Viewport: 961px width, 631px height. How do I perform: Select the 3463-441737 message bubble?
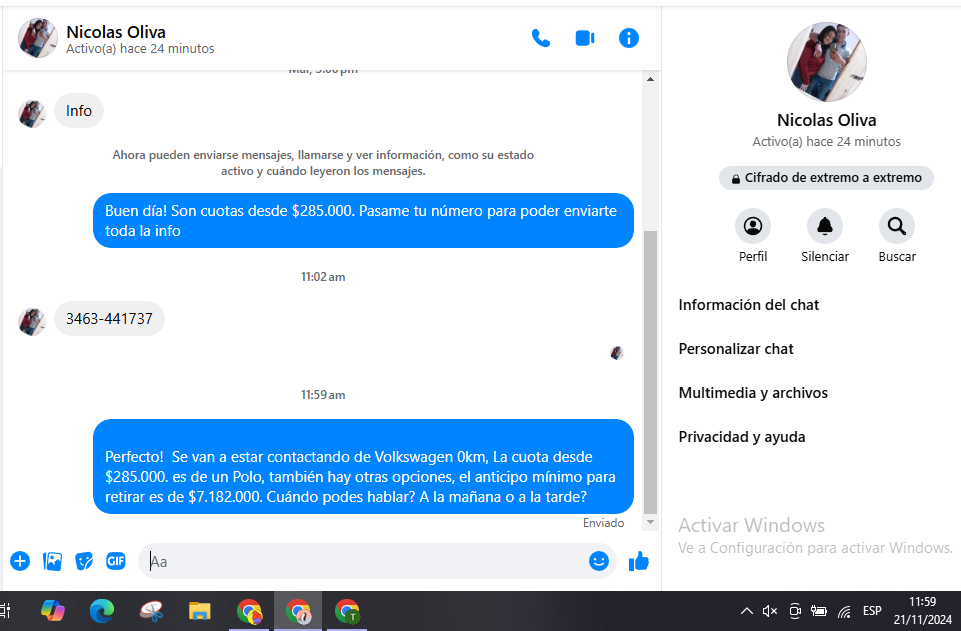(109, 319)
